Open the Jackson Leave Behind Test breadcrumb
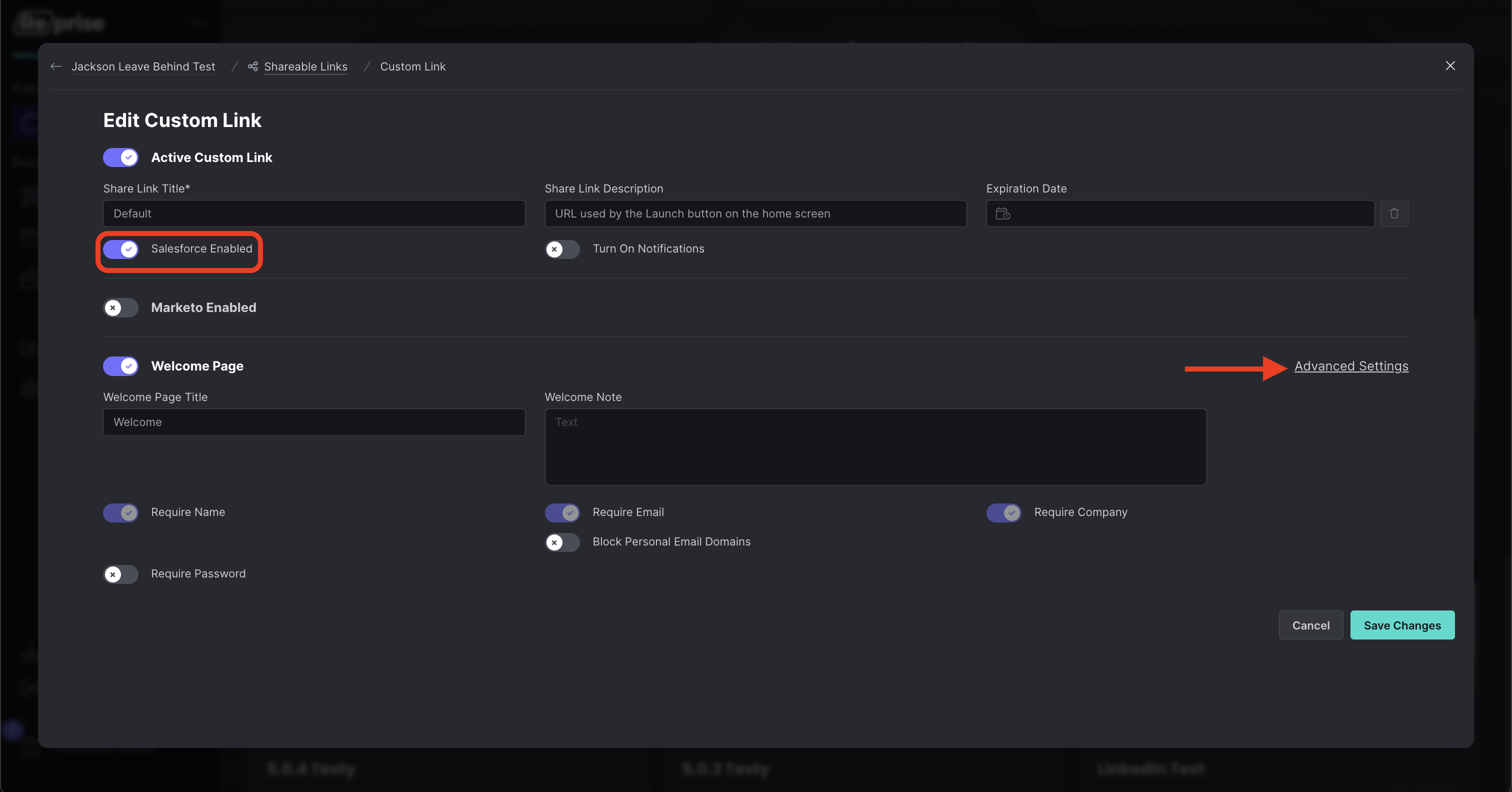 (143, 66)
